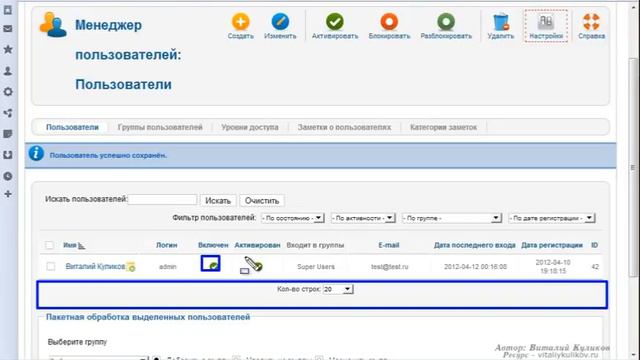640x360 pixels.
Task: Click the gear icon in left sidebar
Action: coord(8,92)
